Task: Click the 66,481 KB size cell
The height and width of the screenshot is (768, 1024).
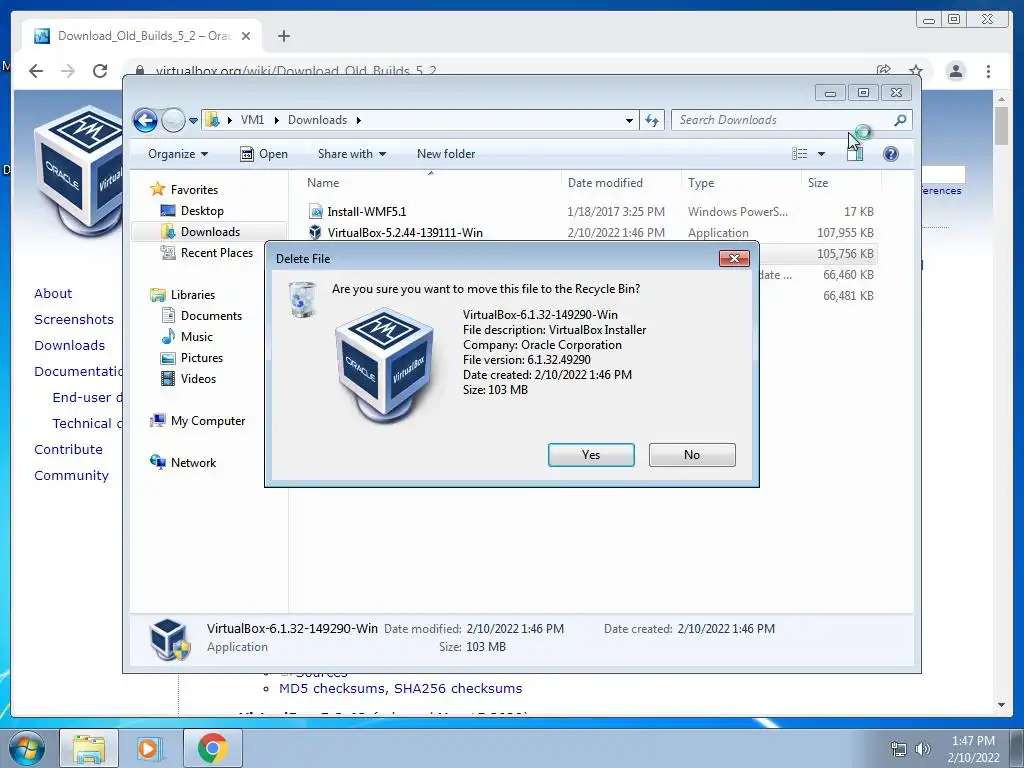Action: coord(848,295)
